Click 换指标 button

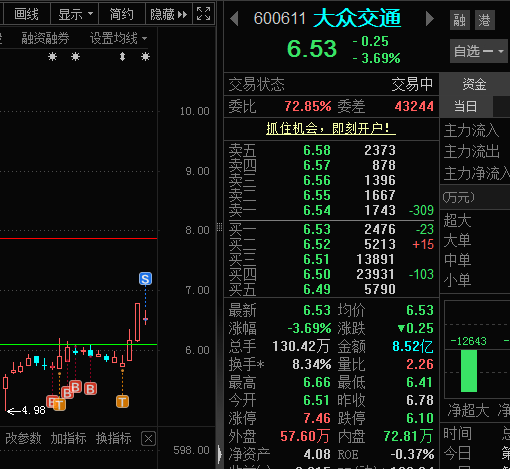[114, 438]
